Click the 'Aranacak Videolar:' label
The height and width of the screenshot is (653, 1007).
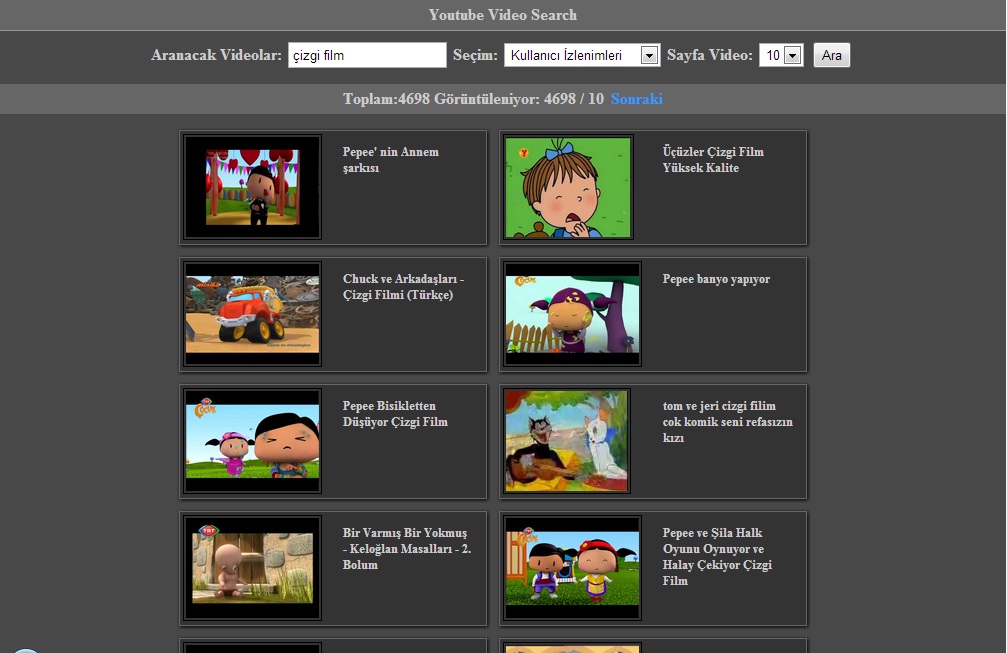[216, 55]
